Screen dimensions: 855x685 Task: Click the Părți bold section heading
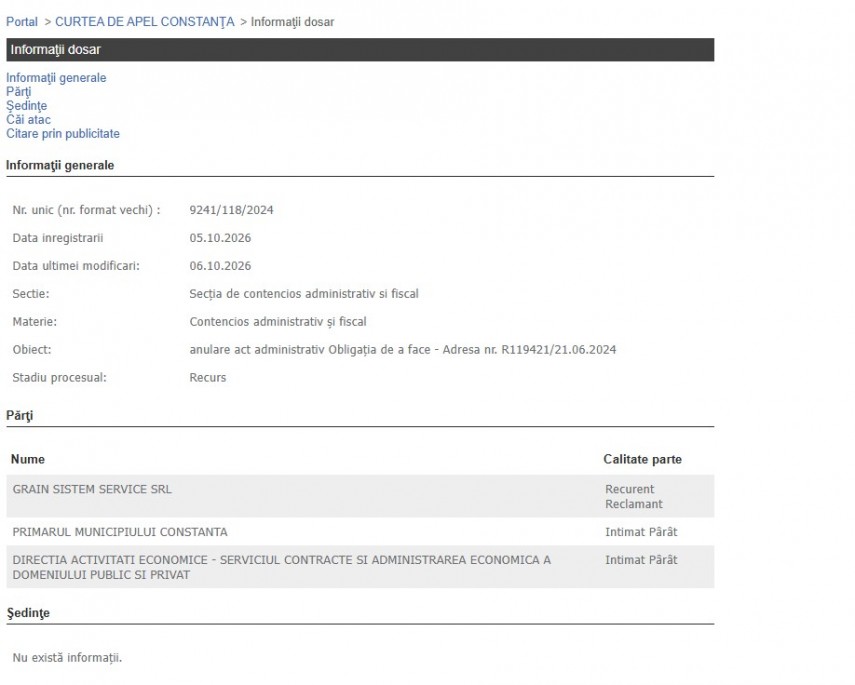[x=20, y=416]
